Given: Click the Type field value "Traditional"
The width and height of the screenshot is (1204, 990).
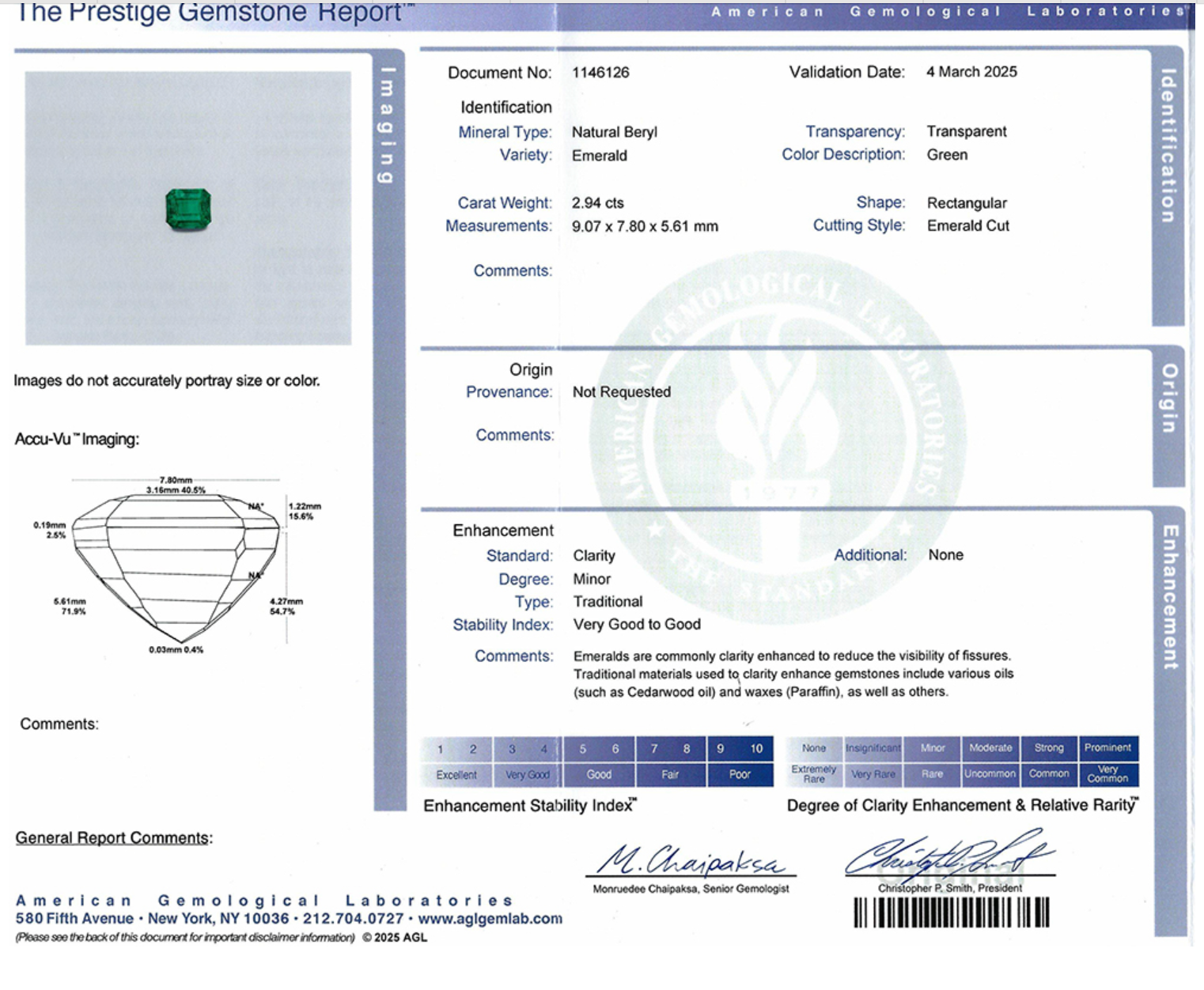Looking at the screenshot, I should click(x=608, y=602).
